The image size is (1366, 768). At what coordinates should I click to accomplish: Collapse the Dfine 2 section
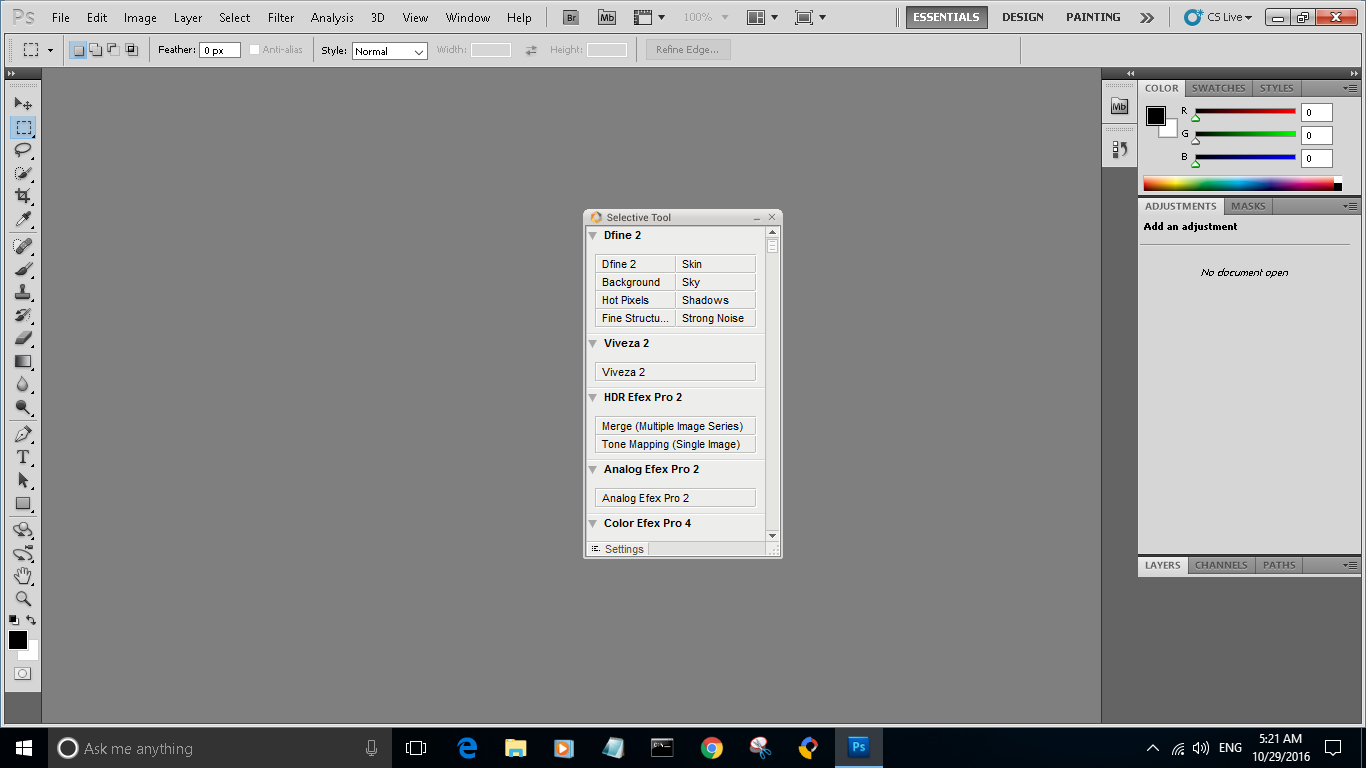pyautogui.click(x=593, y=236)
